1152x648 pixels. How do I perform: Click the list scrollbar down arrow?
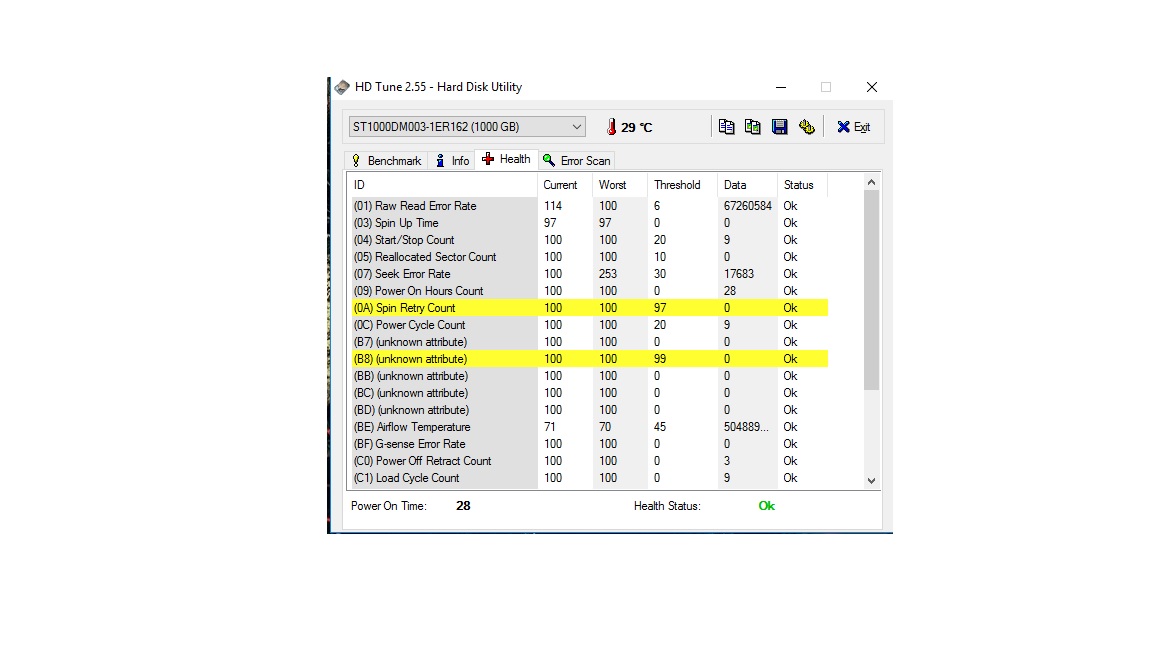coord(871,480)
